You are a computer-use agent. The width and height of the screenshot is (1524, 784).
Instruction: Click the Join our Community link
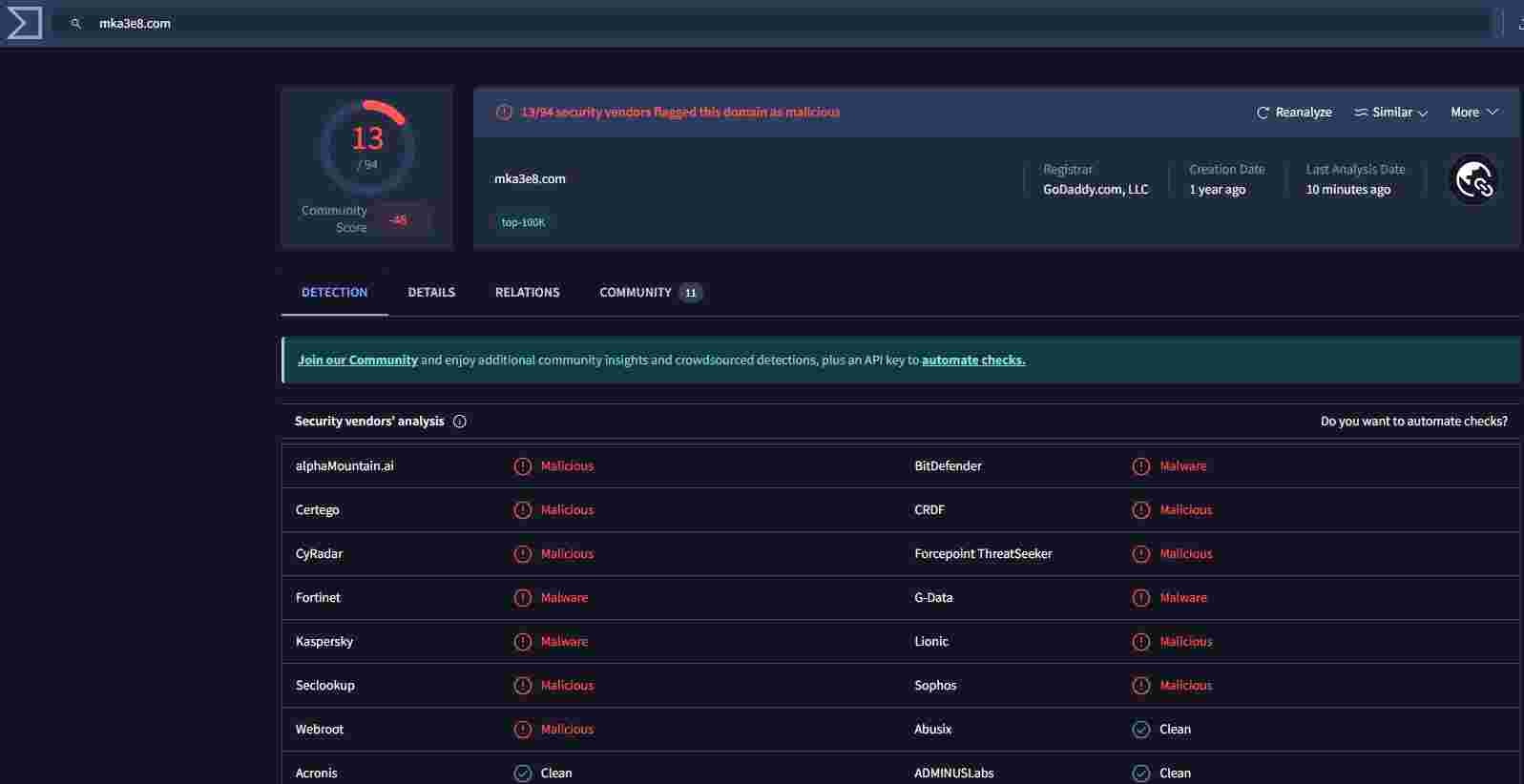357,361
